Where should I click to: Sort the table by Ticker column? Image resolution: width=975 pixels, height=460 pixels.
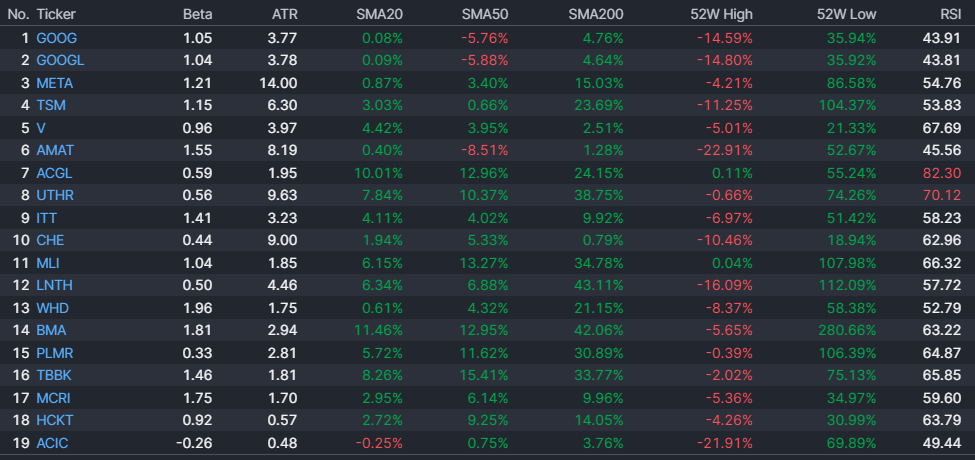56,15
